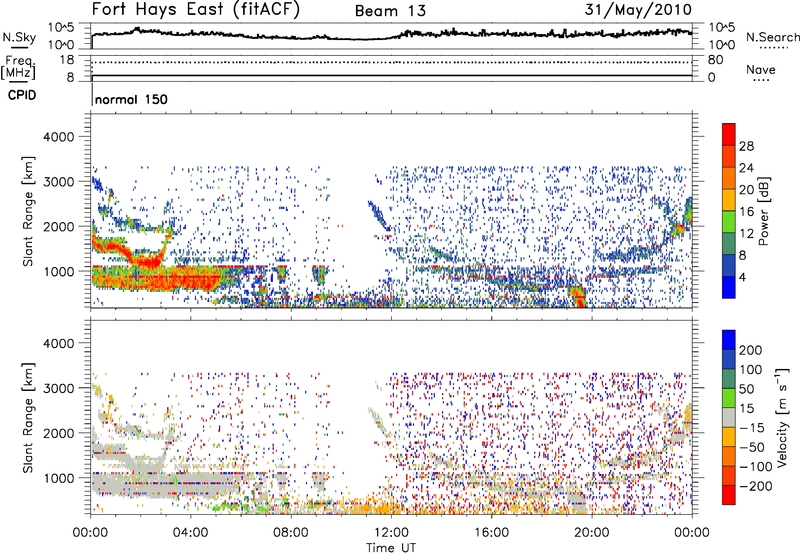Click the diagonal blue echo trace near 11:30
This screenshot has height=554, width=800.
379,216
